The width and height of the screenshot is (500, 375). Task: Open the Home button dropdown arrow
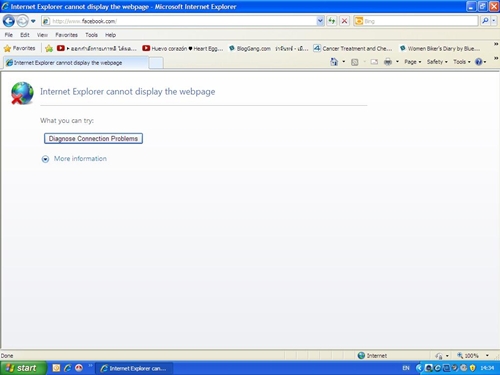[x=343, y=62]
